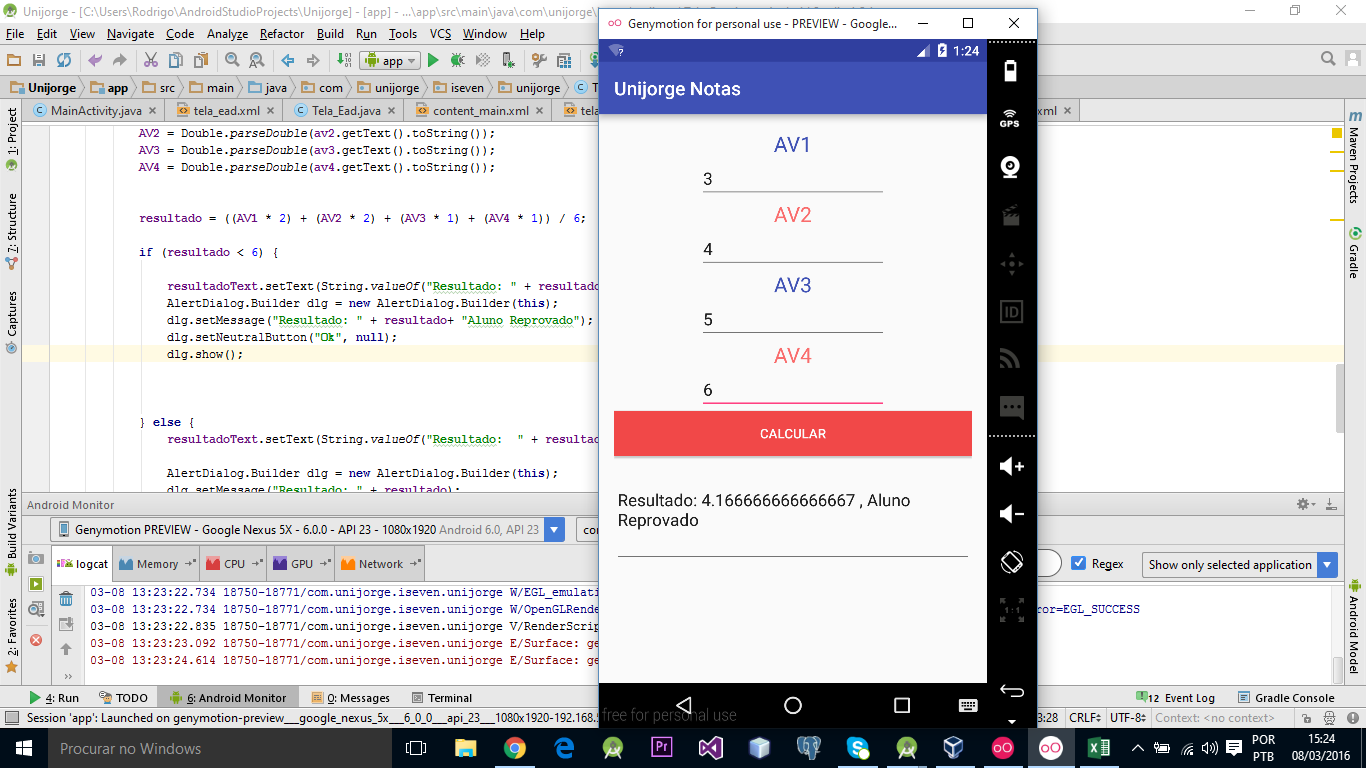Increase emulator volume
This screenshot has width=1366, height=768.
tap(1011, 467)
